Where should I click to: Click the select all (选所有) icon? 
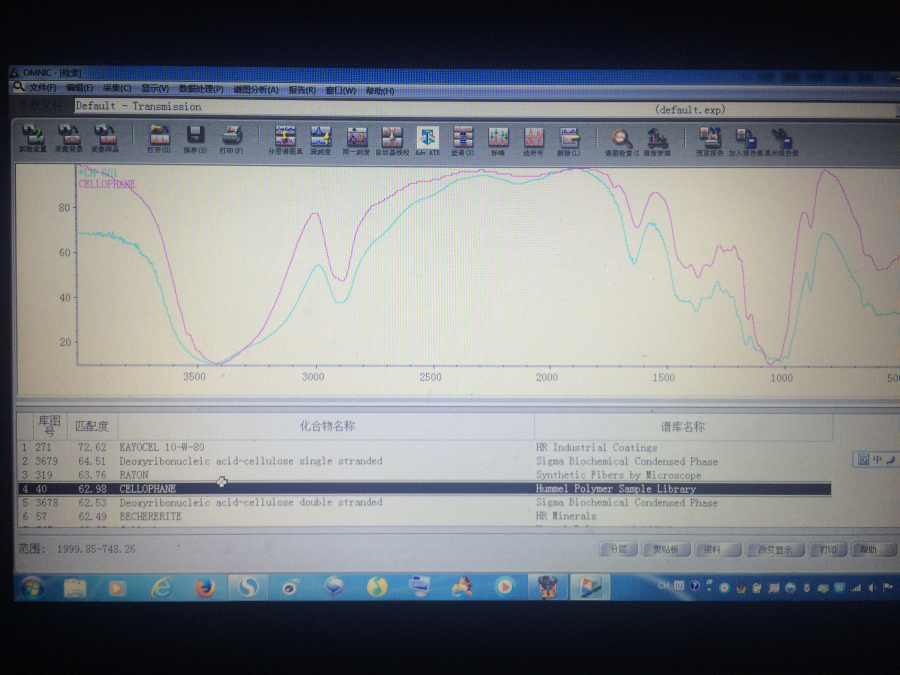pyautogui.click(x=533, y=141)
